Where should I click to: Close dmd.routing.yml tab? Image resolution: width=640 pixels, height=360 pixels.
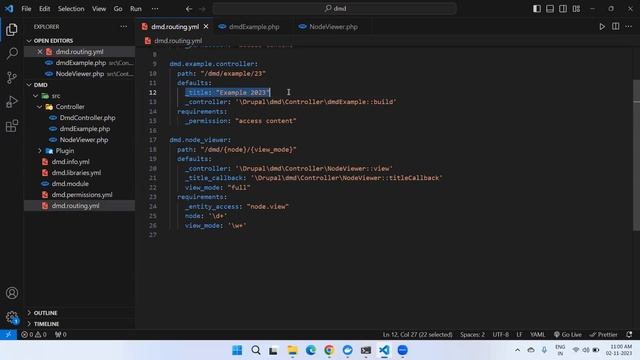(x=206, y=27)
